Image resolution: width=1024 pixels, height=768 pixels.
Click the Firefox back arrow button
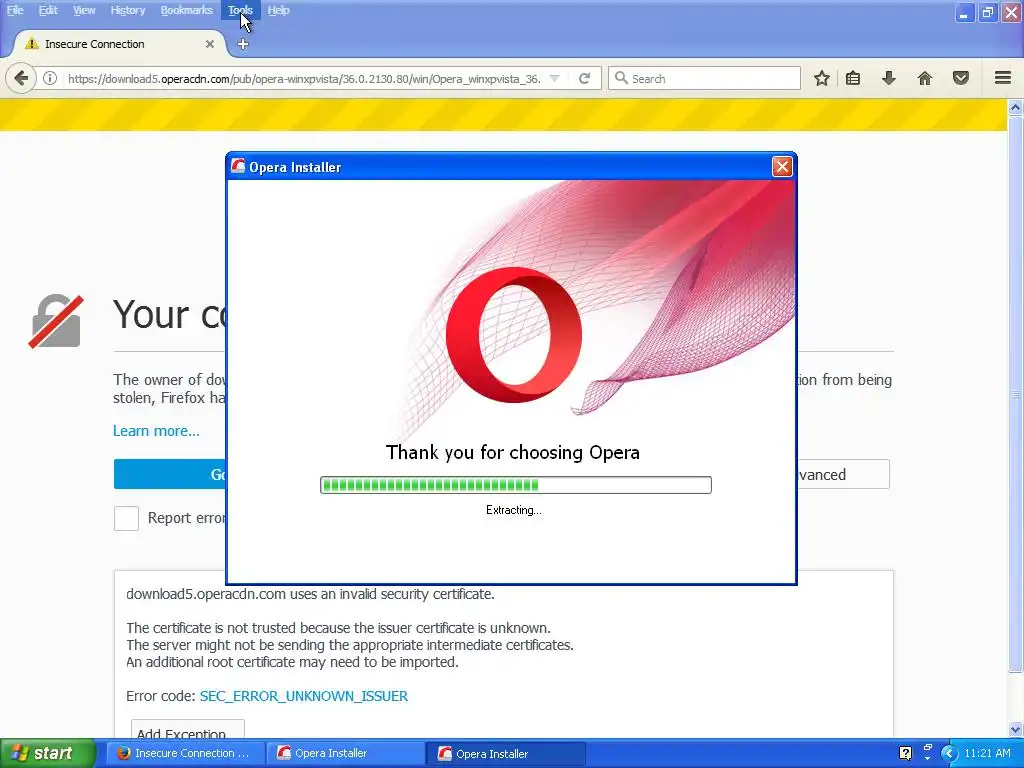pyautogui.click(x=21, y=79)
